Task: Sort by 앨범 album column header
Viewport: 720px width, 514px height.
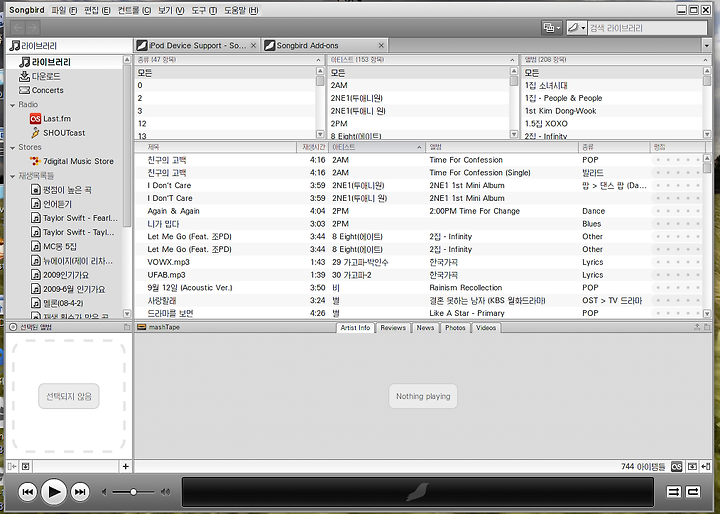Action: [x=502, y=147]
